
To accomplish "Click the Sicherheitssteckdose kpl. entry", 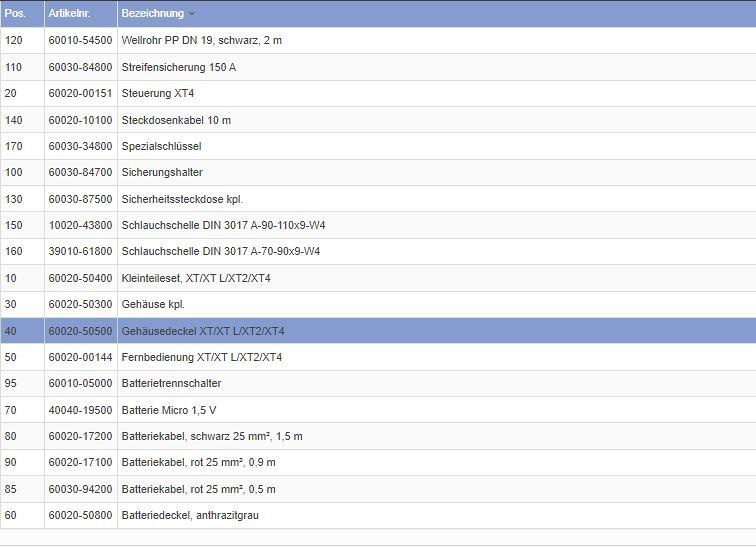I will click(x=182, y=199).
